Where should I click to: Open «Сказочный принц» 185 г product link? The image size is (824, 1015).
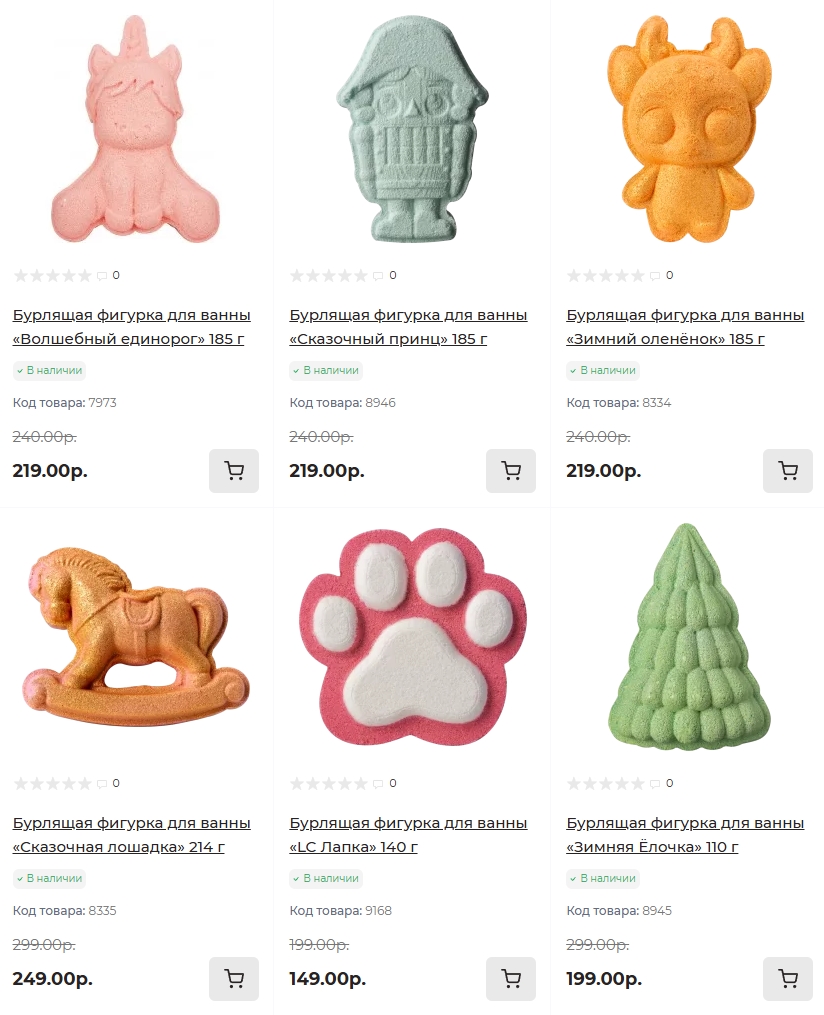(408, 327)
